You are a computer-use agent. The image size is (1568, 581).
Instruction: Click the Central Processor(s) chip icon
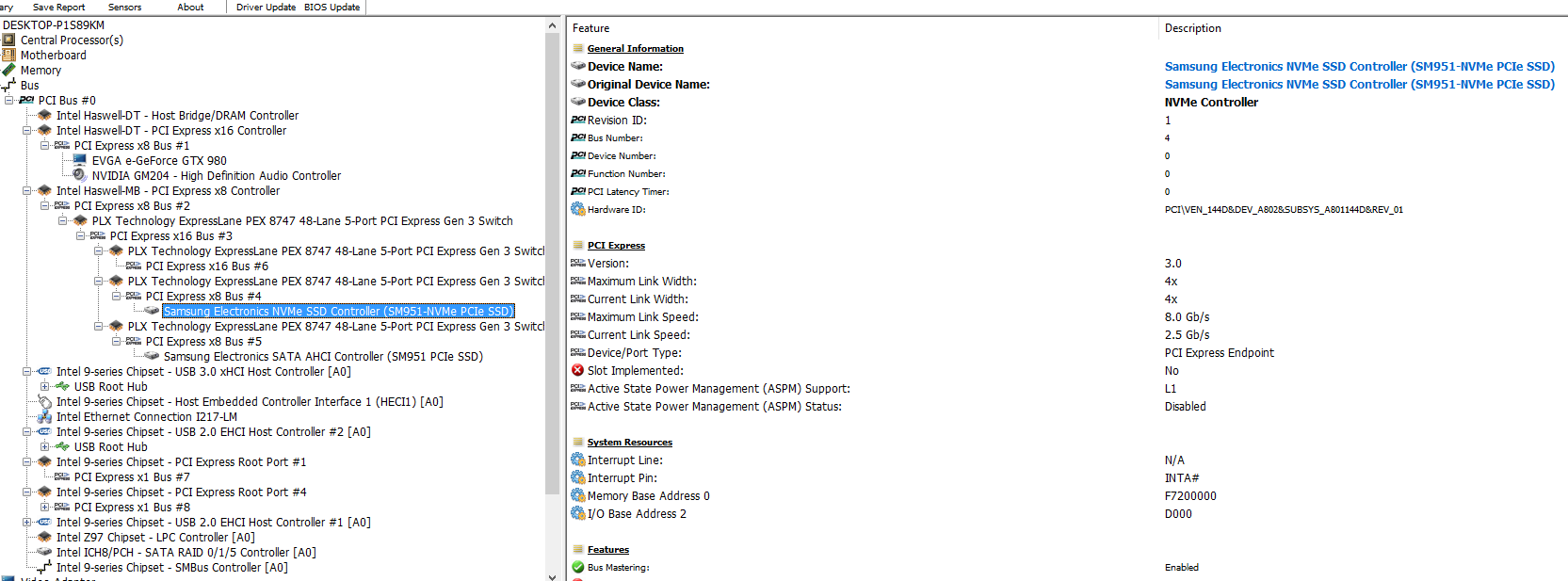[x=8, y=40]
